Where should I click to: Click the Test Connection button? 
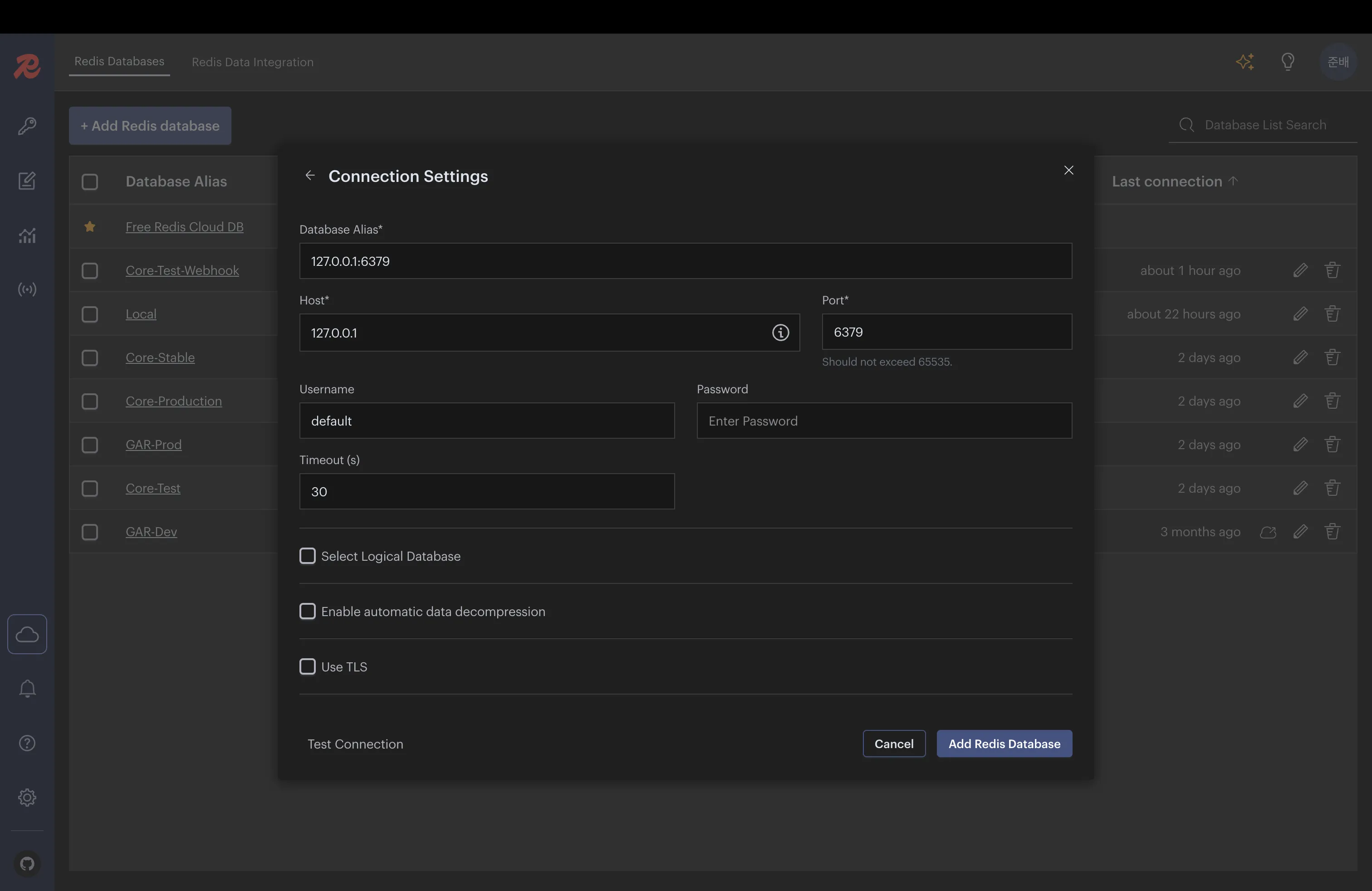(355, 744)
